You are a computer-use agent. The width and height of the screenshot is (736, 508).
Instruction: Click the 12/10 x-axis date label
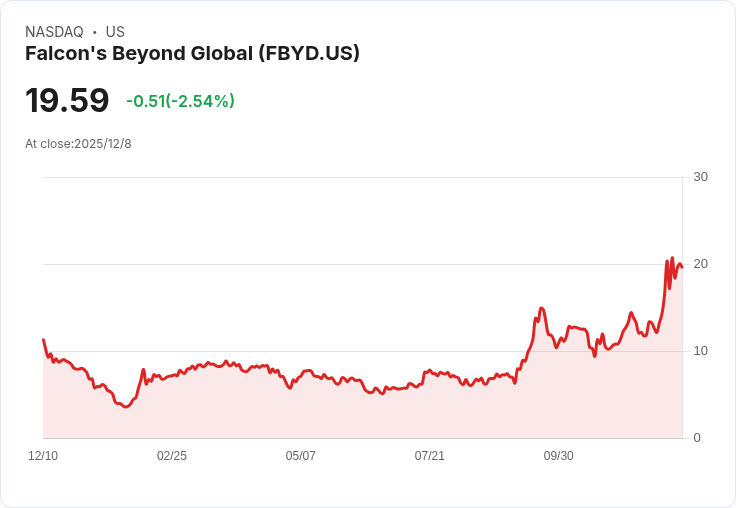[x=43, y=455]
